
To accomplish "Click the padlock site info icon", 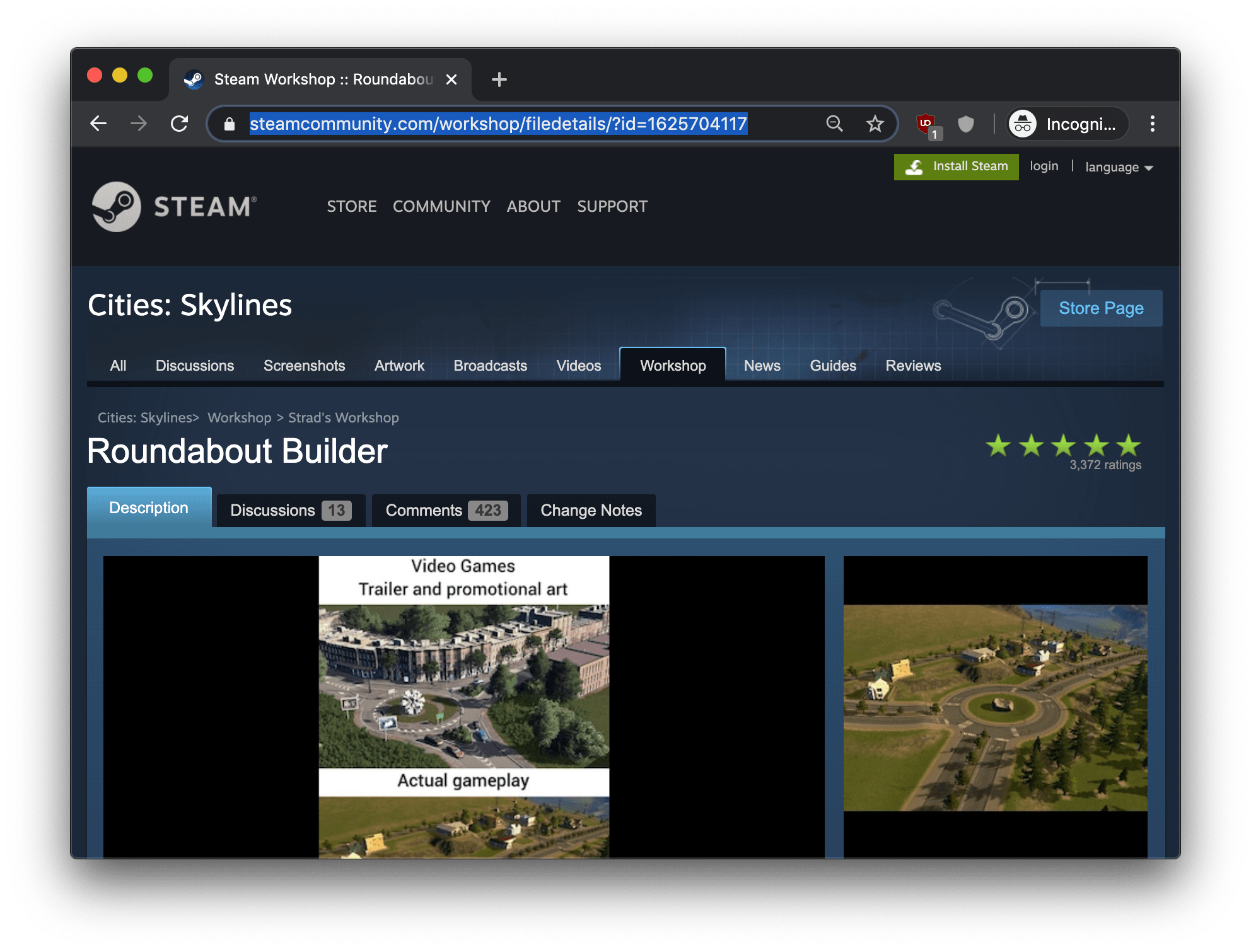I will 230,124.
